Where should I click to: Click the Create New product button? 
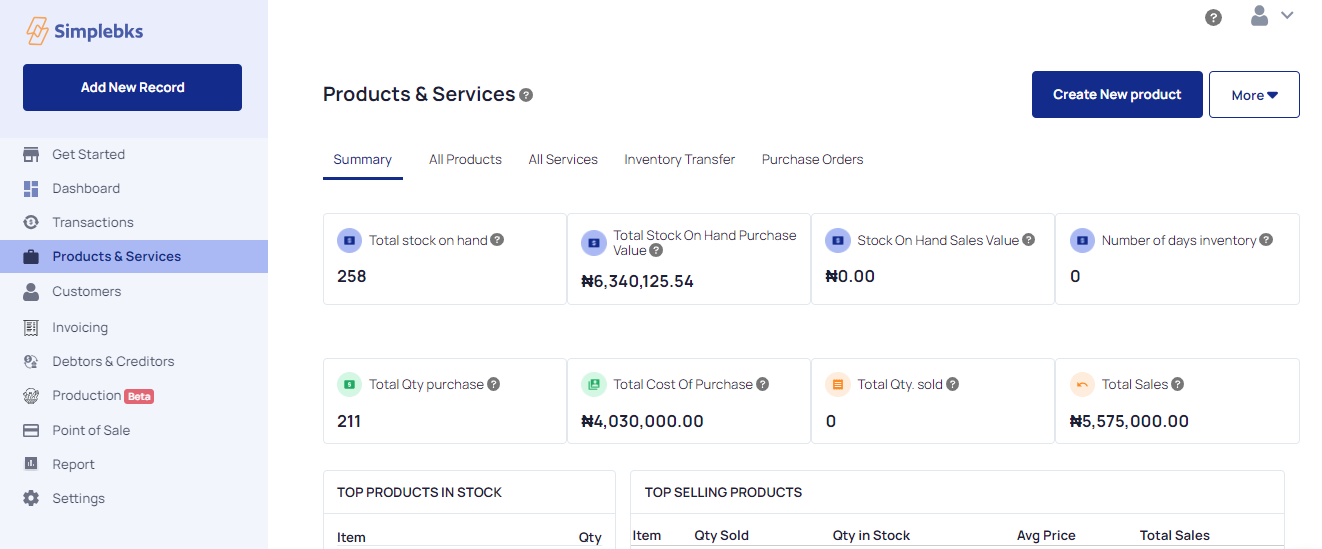(x=1117, y=95)
